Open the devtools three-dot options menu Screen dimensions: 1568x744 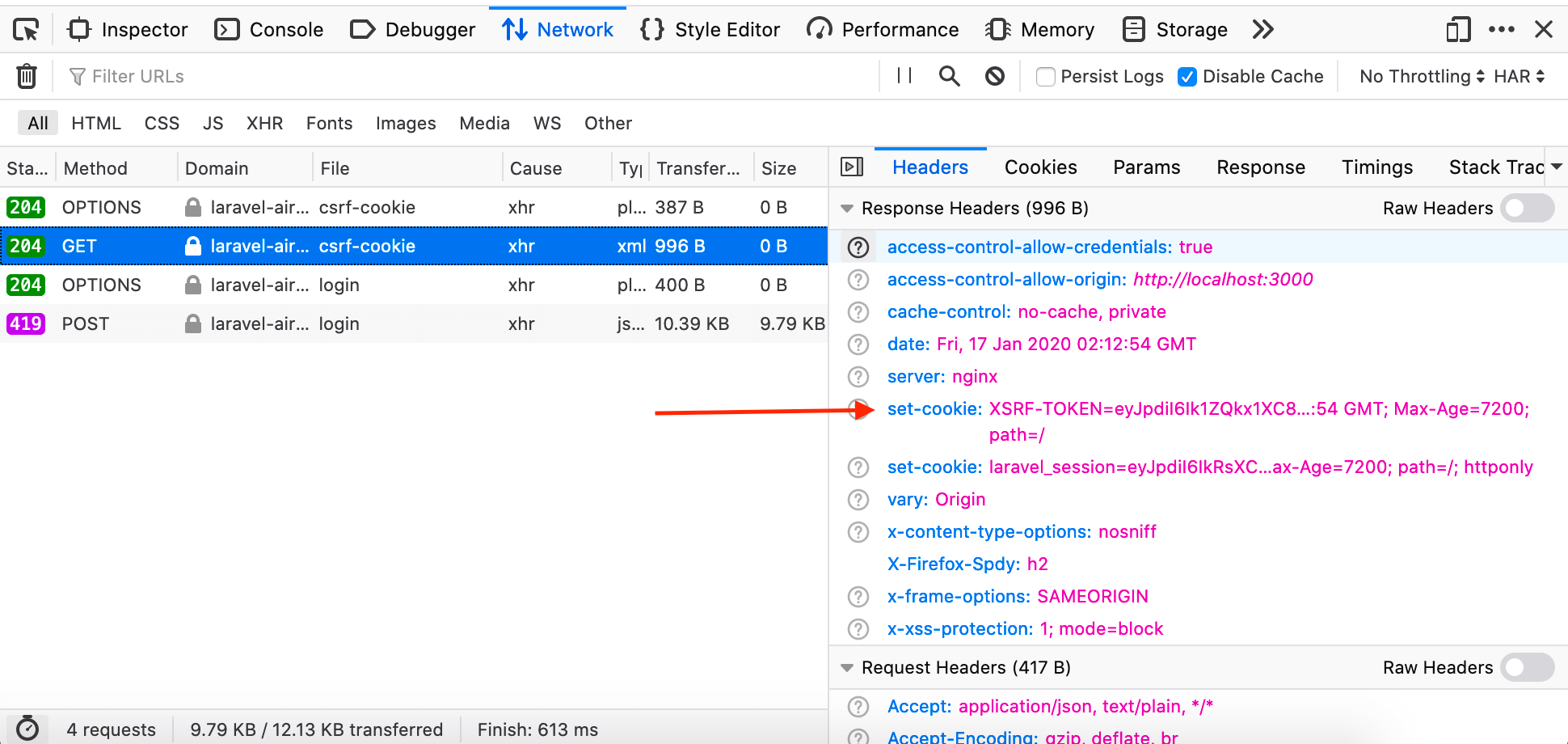click(x=1502, y=30)
